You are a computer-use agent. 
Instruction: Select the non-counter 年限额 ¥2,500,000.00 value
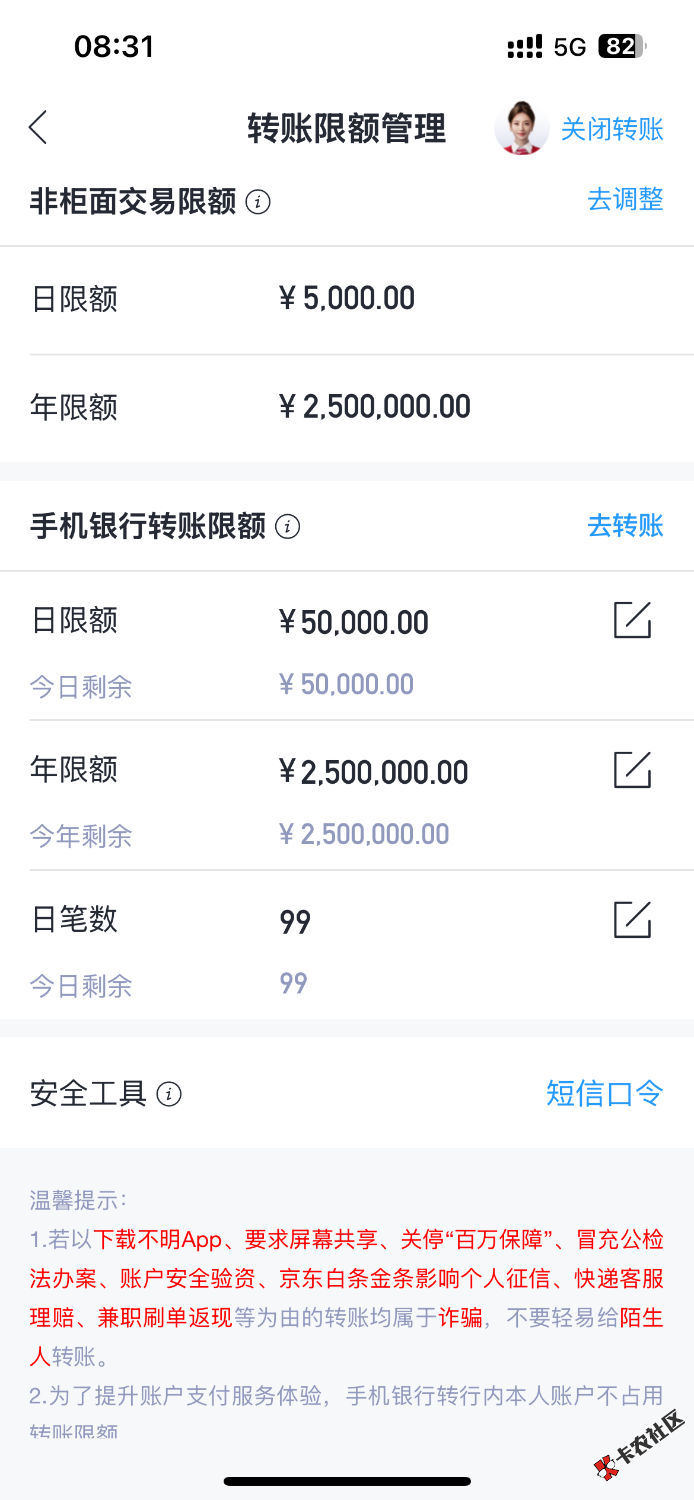click(x=374, y=406)
